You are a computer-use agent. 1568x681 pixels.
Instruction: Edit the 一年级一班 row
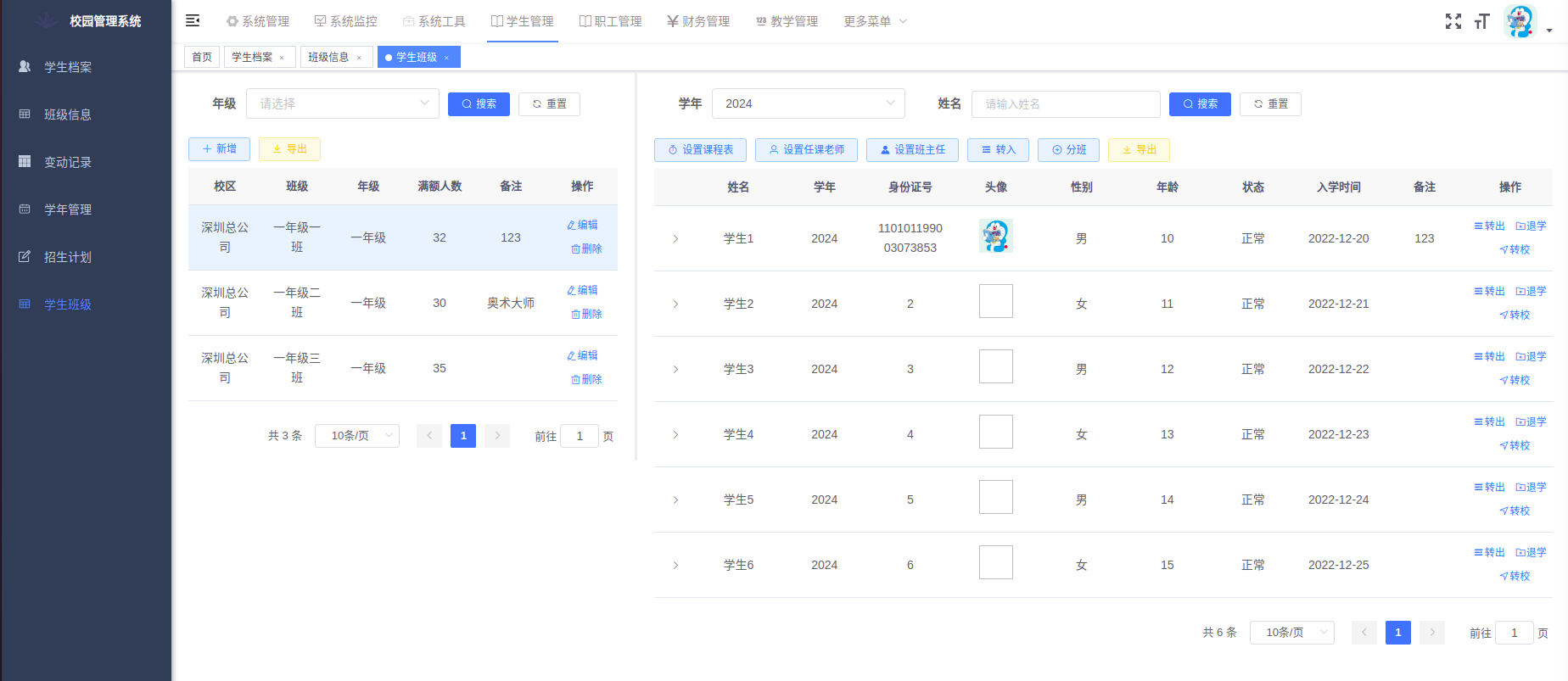[x=582, y=226]
